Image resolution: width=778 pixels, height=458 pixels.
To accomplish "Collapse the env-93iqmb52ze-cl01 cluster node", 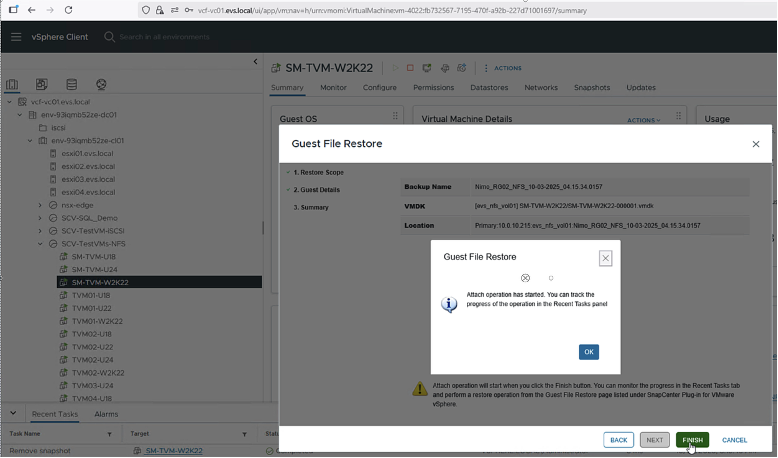I will pos(30,140).
